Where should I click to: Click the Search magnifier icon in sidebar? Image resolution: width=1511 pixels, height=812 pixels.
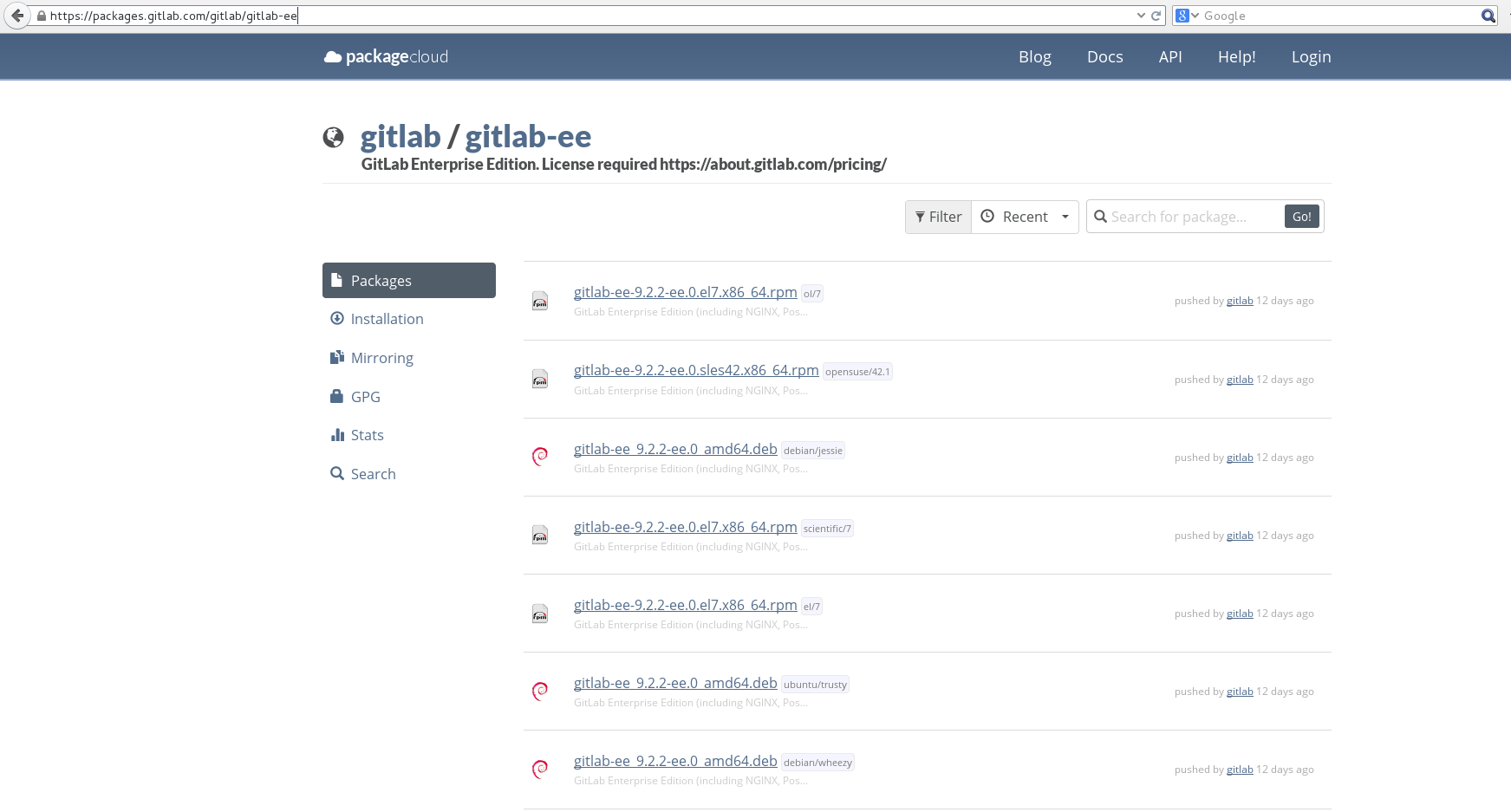pos(337,473)
